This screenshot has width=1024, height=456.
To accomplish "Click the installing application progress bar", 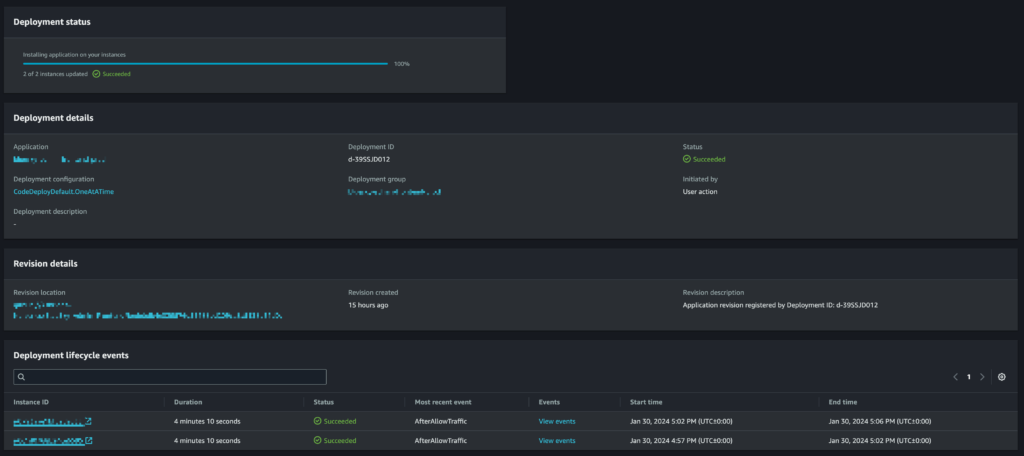I will (x=205, y=63).
